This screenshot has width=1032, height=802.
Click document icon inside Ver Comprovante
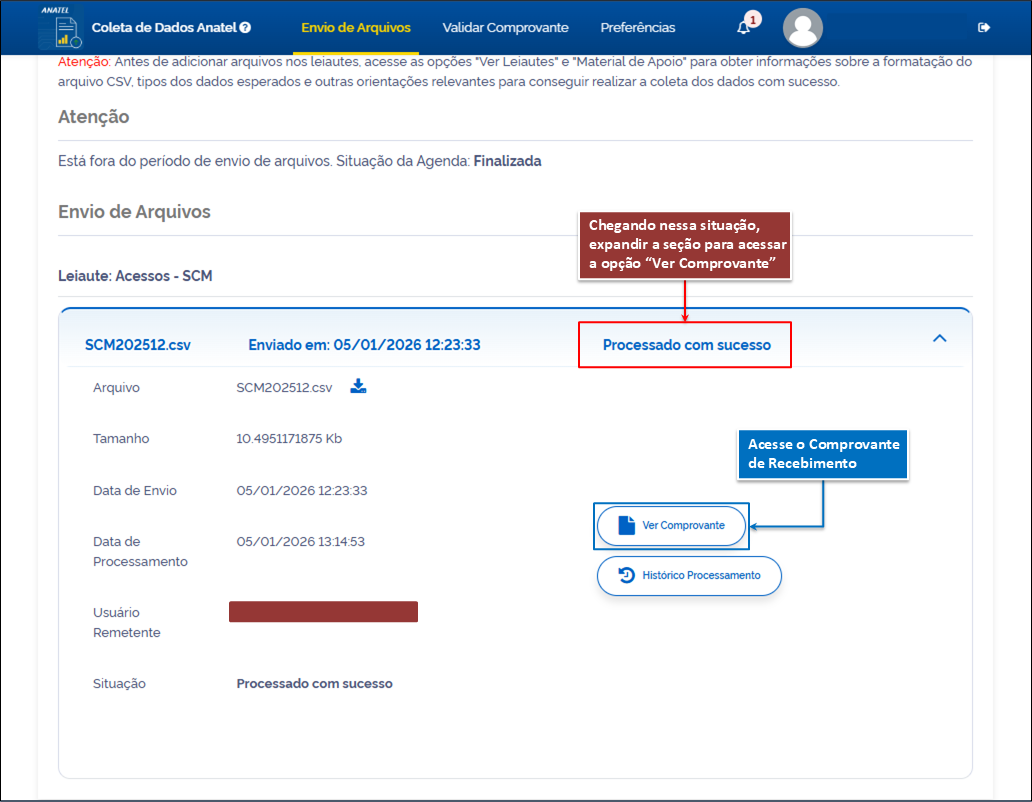[626, 525]
